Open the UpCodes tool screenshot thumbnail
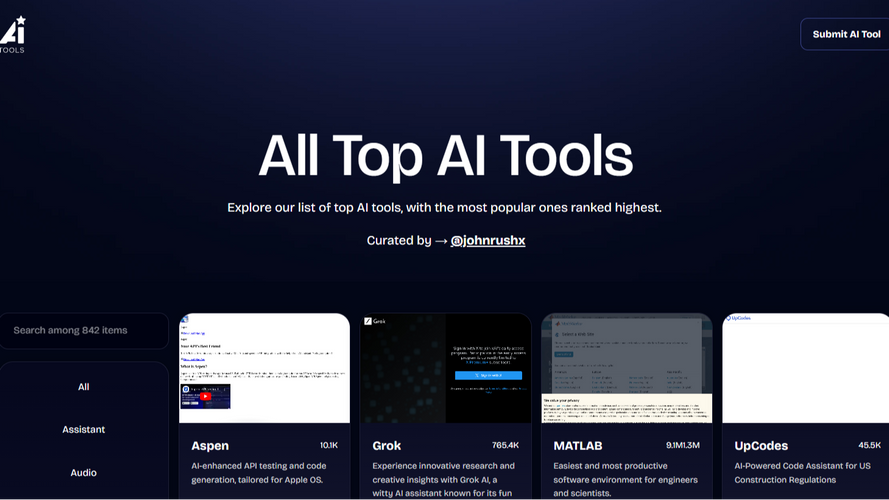The height and width of the screenshot is (500, 889). pos(806,368)
